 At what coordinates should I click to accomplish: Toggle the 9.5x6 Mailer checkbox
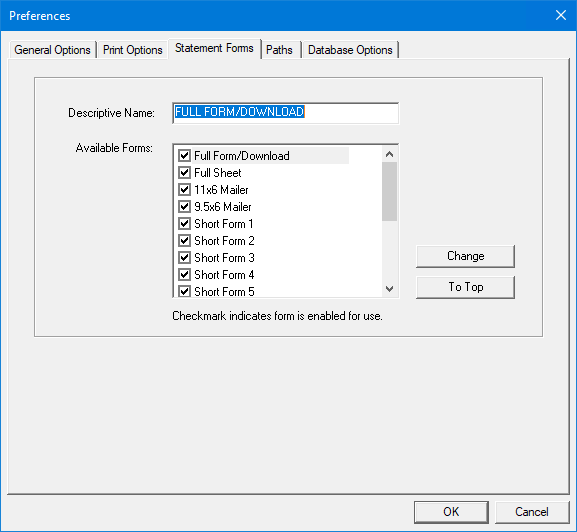click(184, 206)
